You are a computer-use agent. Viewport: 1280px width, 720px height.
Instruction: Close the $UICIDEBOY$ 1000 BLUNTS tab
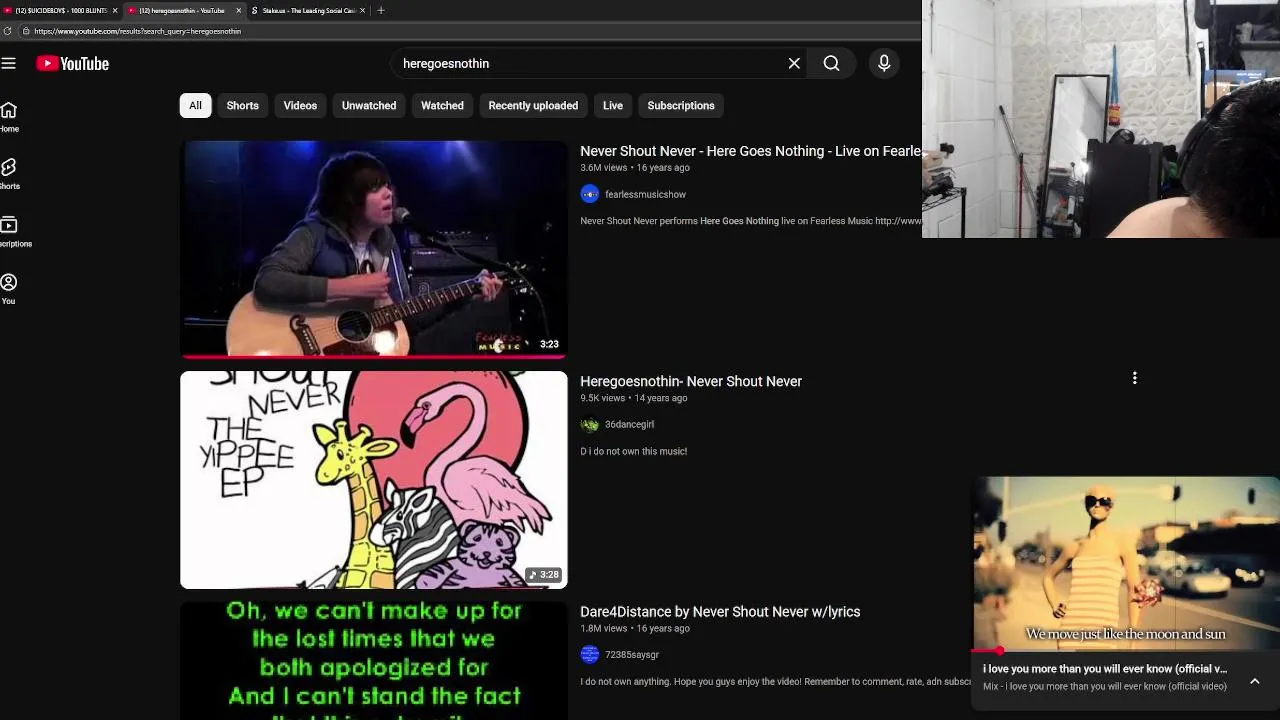[115, 10]
